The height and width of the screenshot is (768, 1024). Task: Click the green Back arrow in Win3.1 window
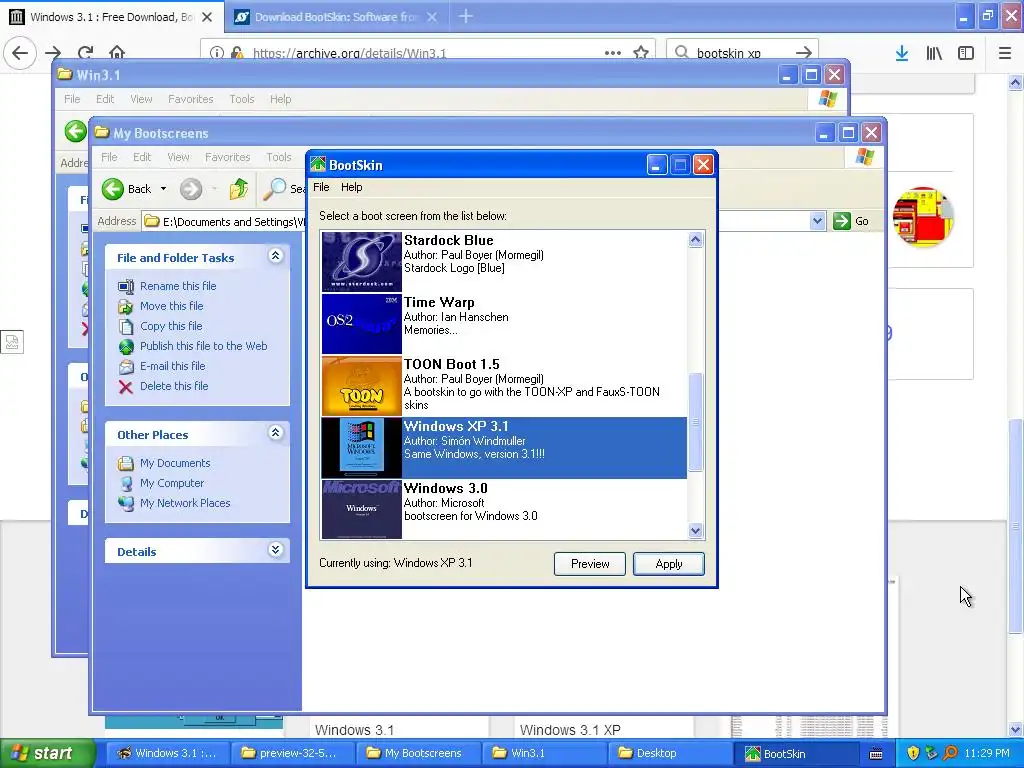(x=76, y=131)
